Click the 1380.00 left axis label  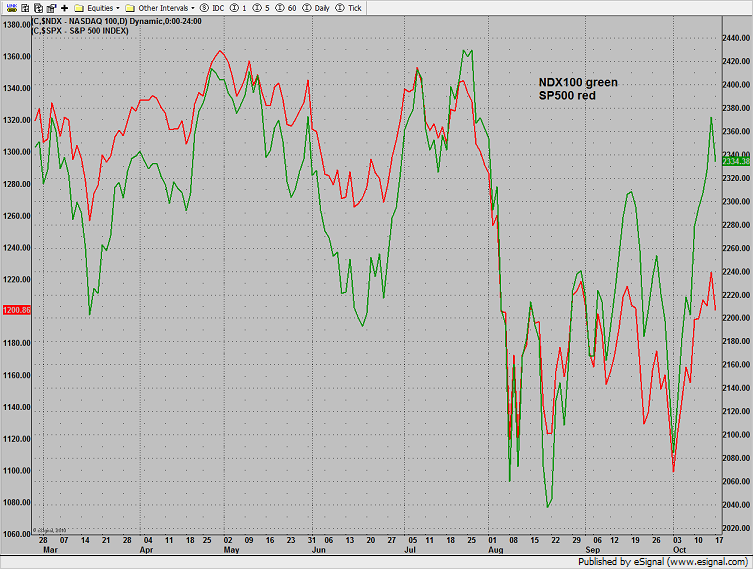[x=17, y=24]
